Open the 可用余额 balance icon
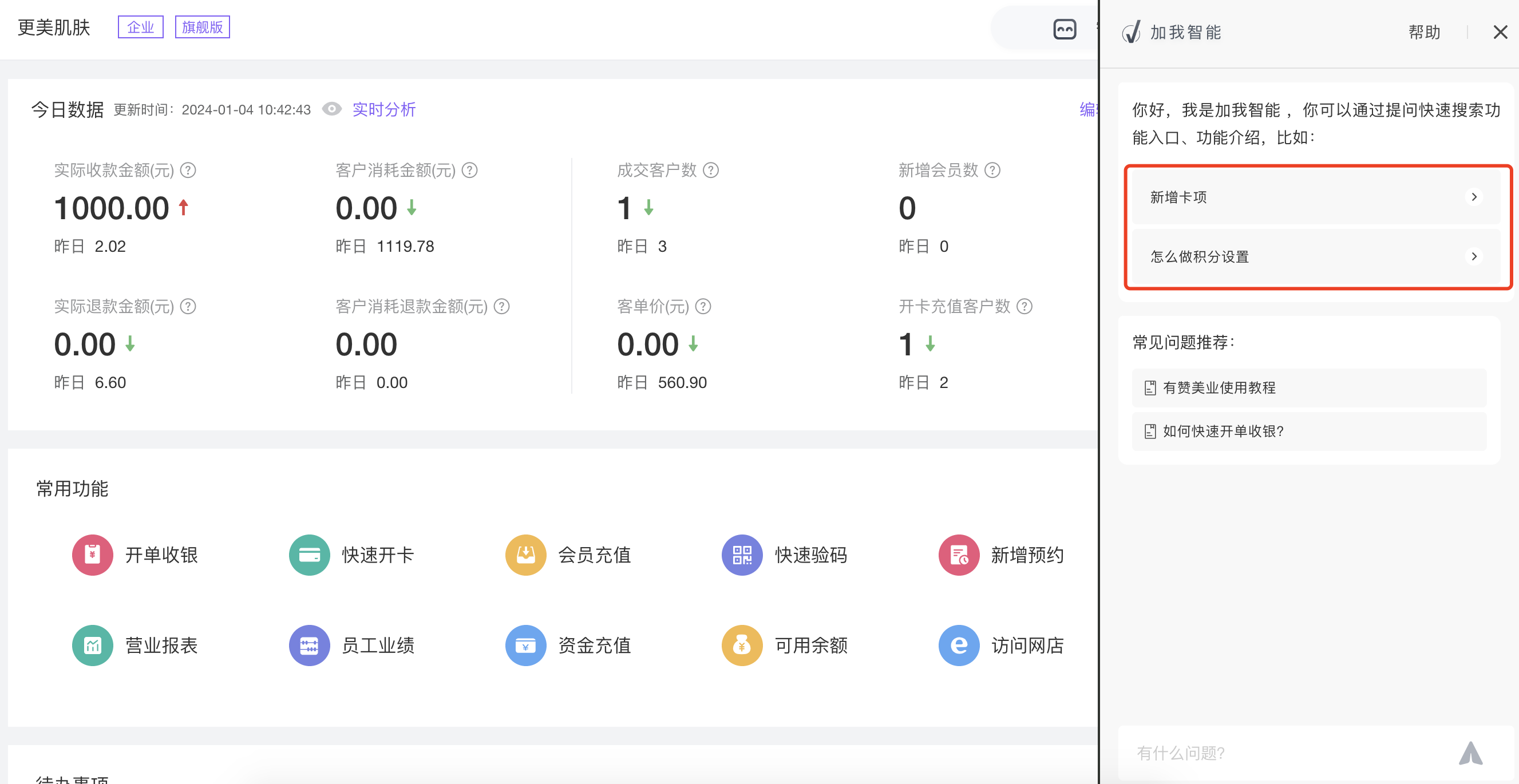 [x=742, y=646]
